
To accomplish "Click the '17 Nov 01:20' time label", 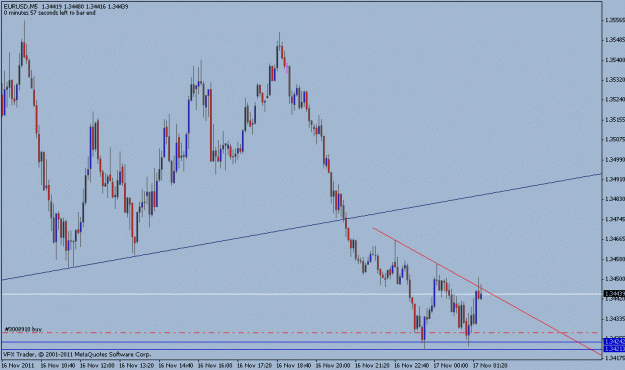I will (x=490, y=365).
